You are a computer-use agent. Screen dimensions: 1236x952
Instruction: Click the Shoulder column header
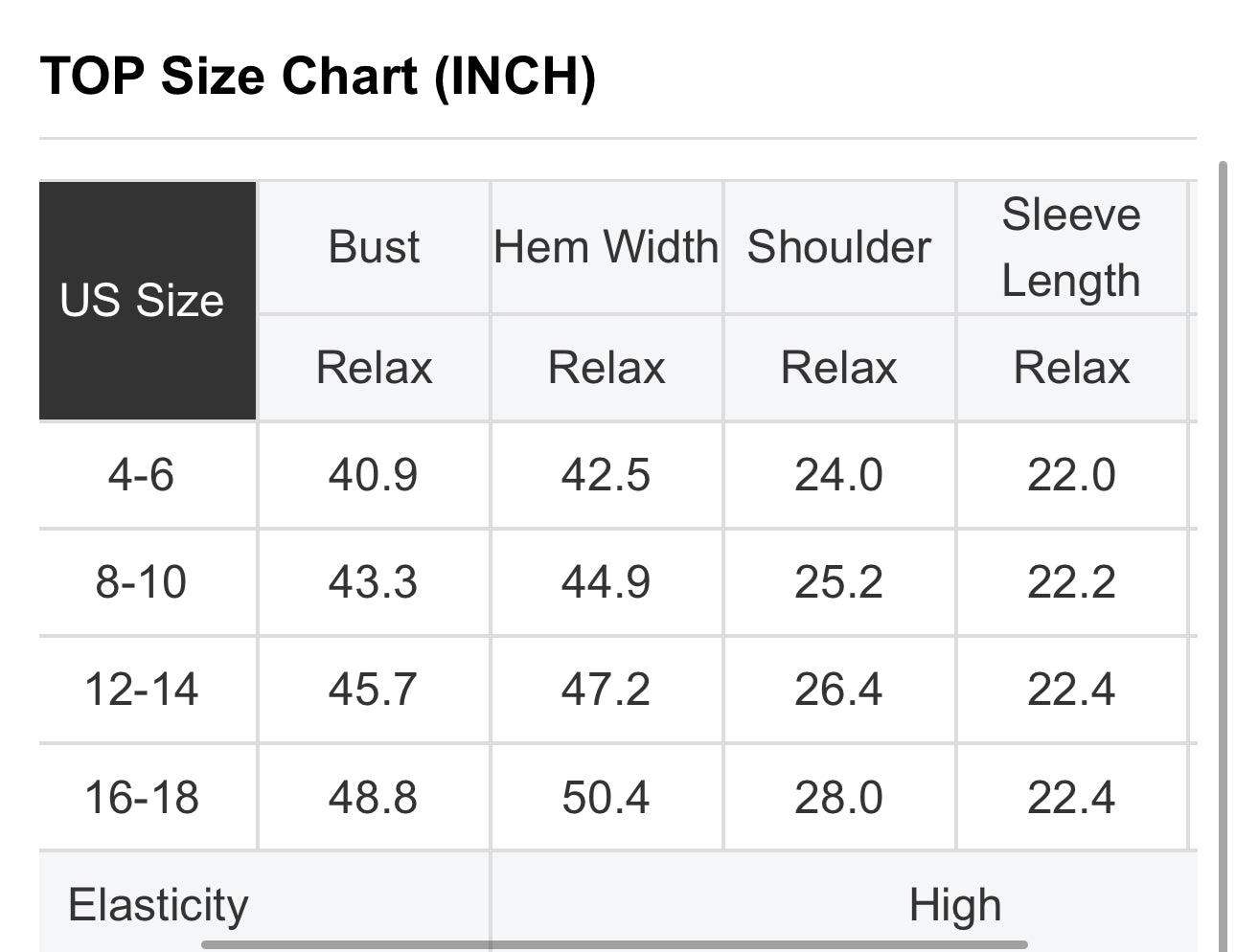[838, 247]
